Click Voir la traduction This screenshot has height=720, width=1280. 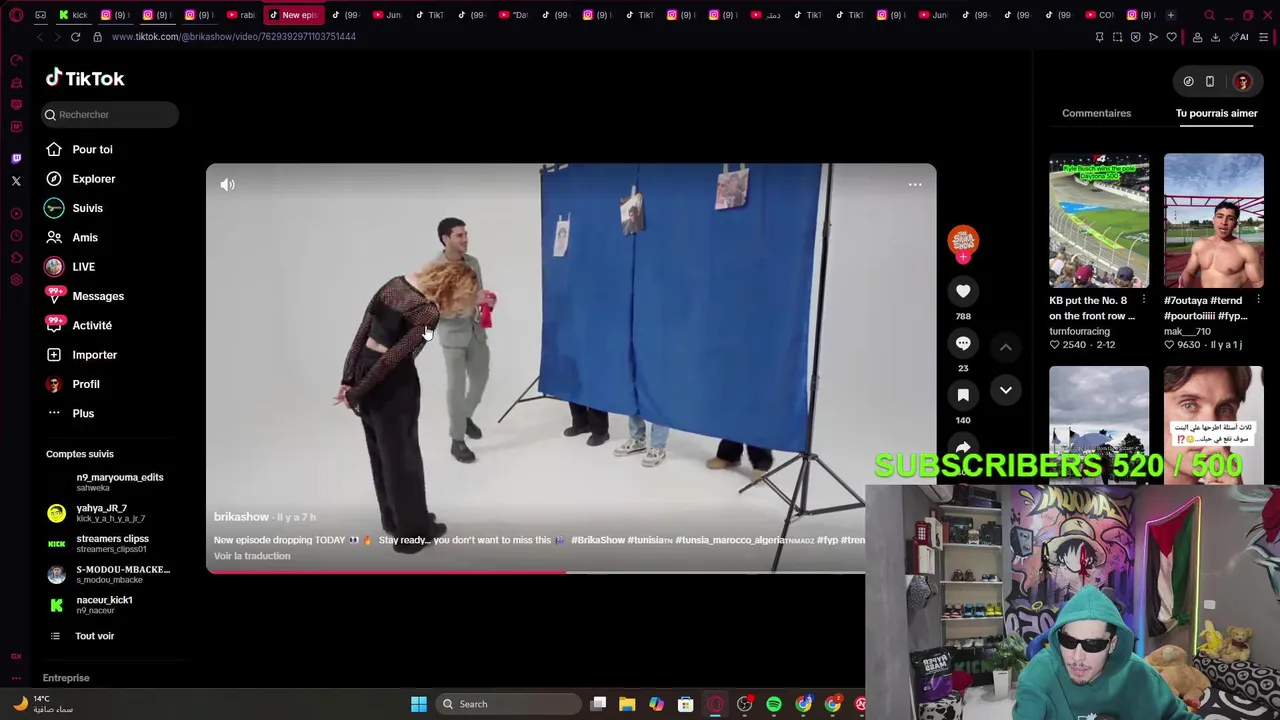coord(252,556)
